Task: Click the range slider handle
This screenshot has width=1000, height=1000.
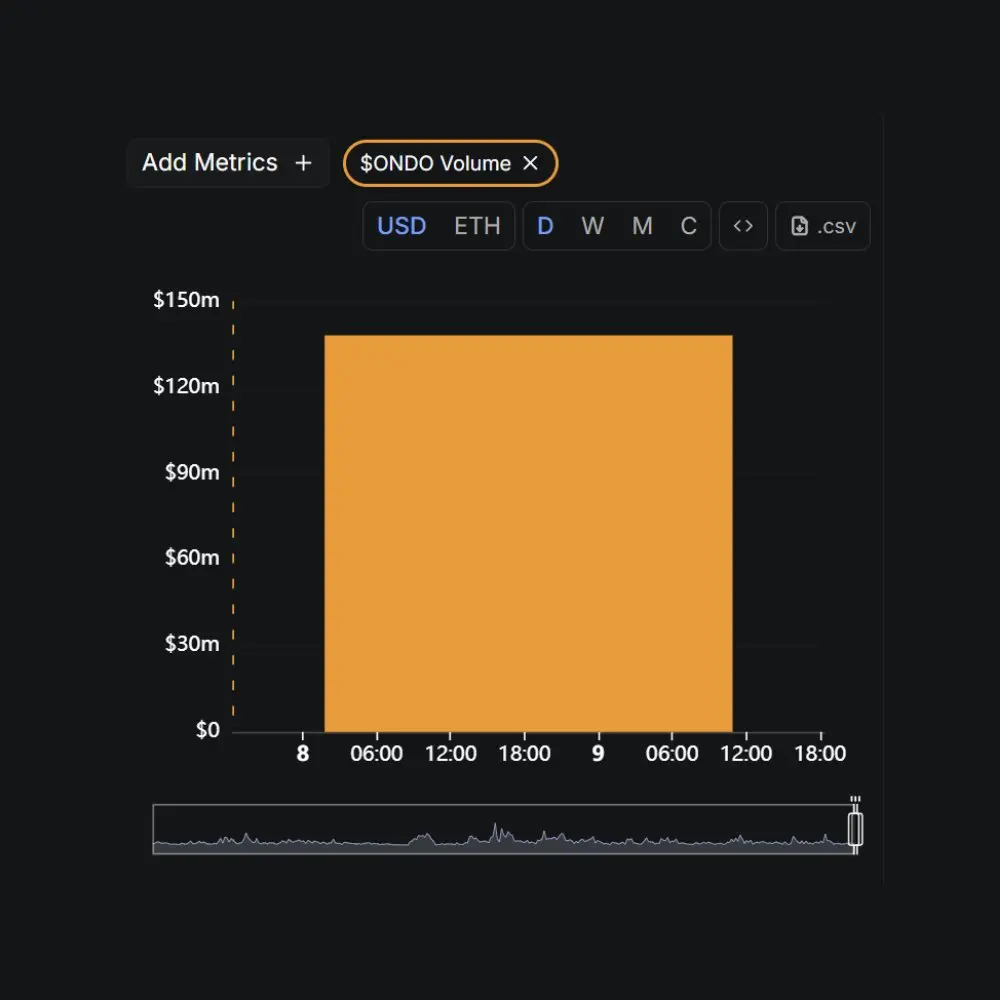Action: click(x=855, y=828)
